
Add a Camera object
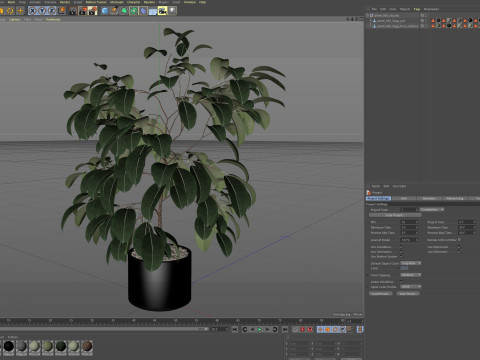[162, 11]
